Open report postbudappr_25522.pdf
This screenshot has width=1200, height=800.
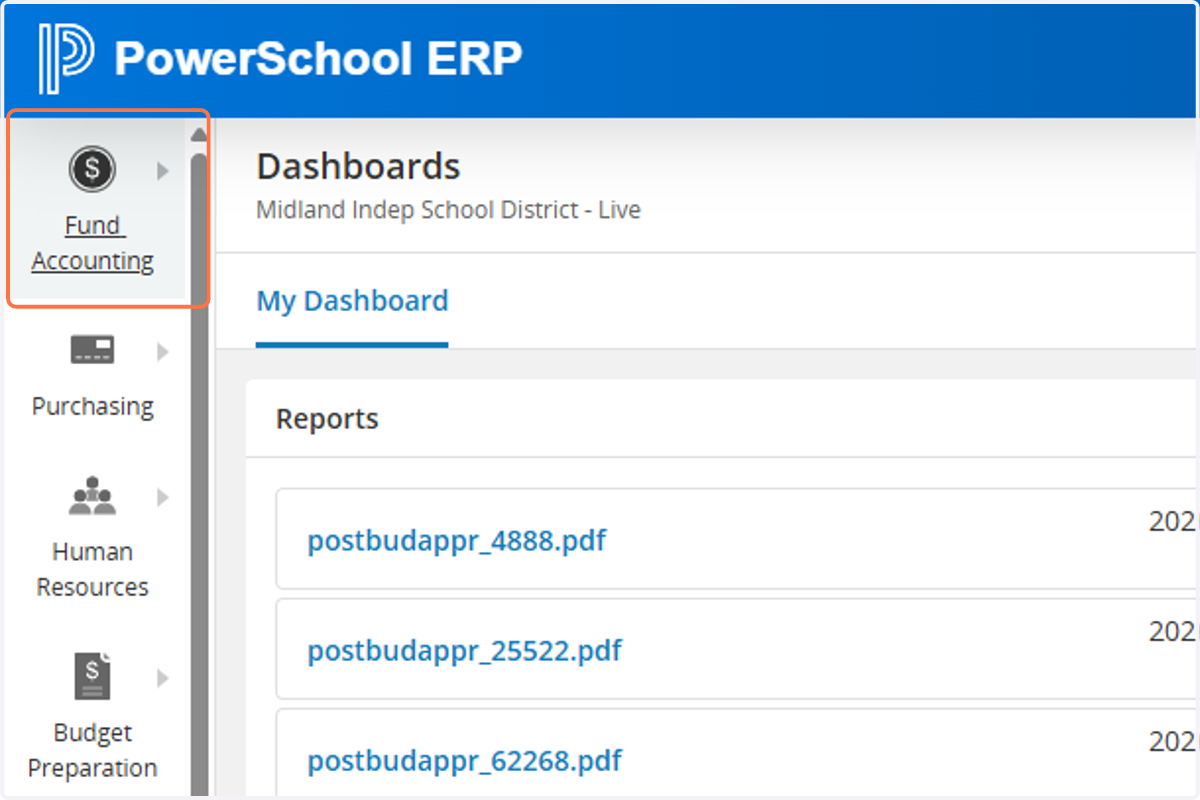click(x=465, y=651)
